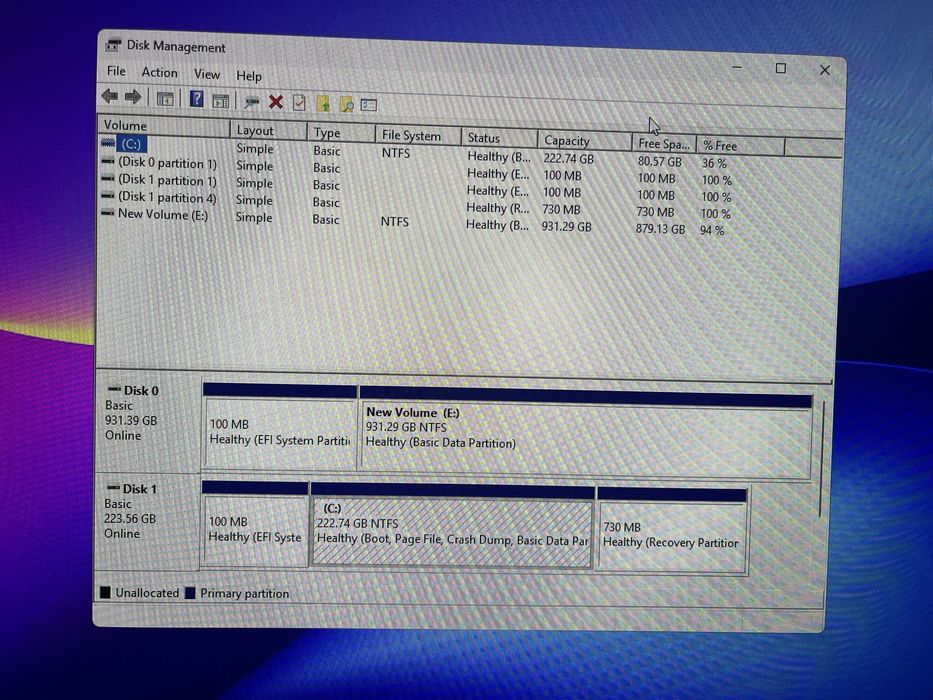Click the Properties checkmark sheet icon
This screenshot has height=700, width=933.
299,103
